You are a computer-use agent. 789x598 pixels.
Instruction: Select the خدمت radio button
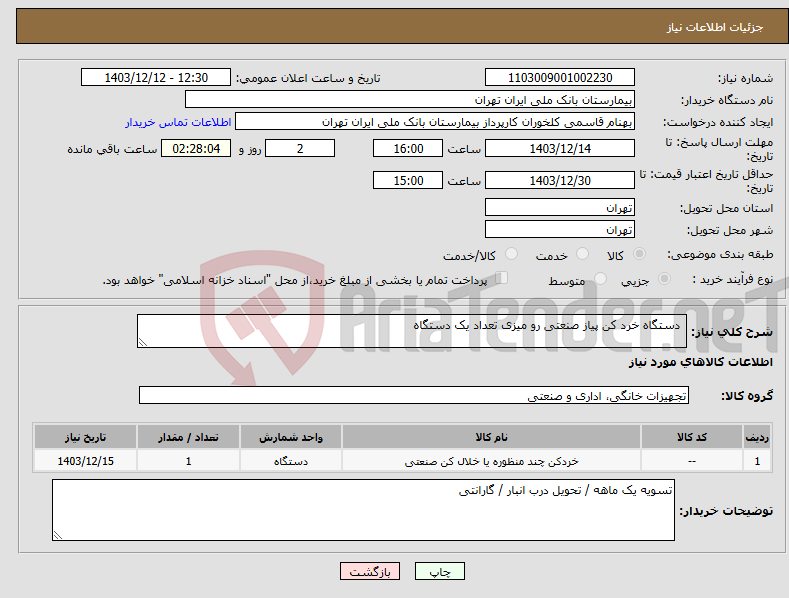point(582,254)
